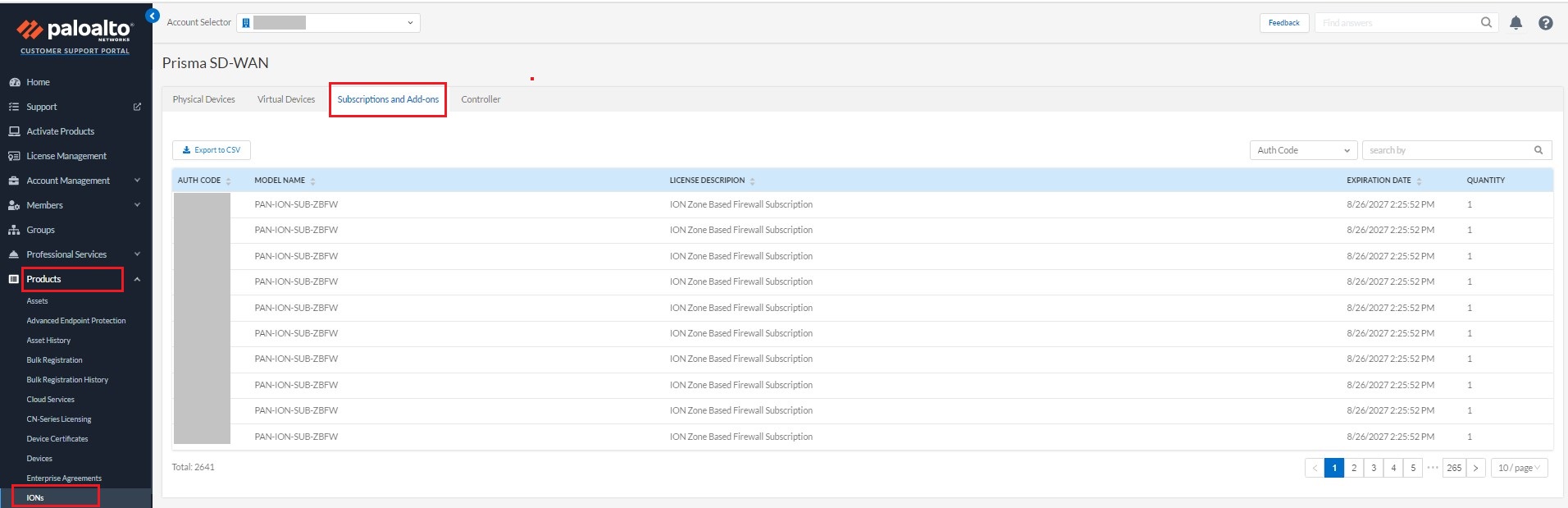Open Asset History in sidebar
1568x508 pixels.
click(48, 341)
